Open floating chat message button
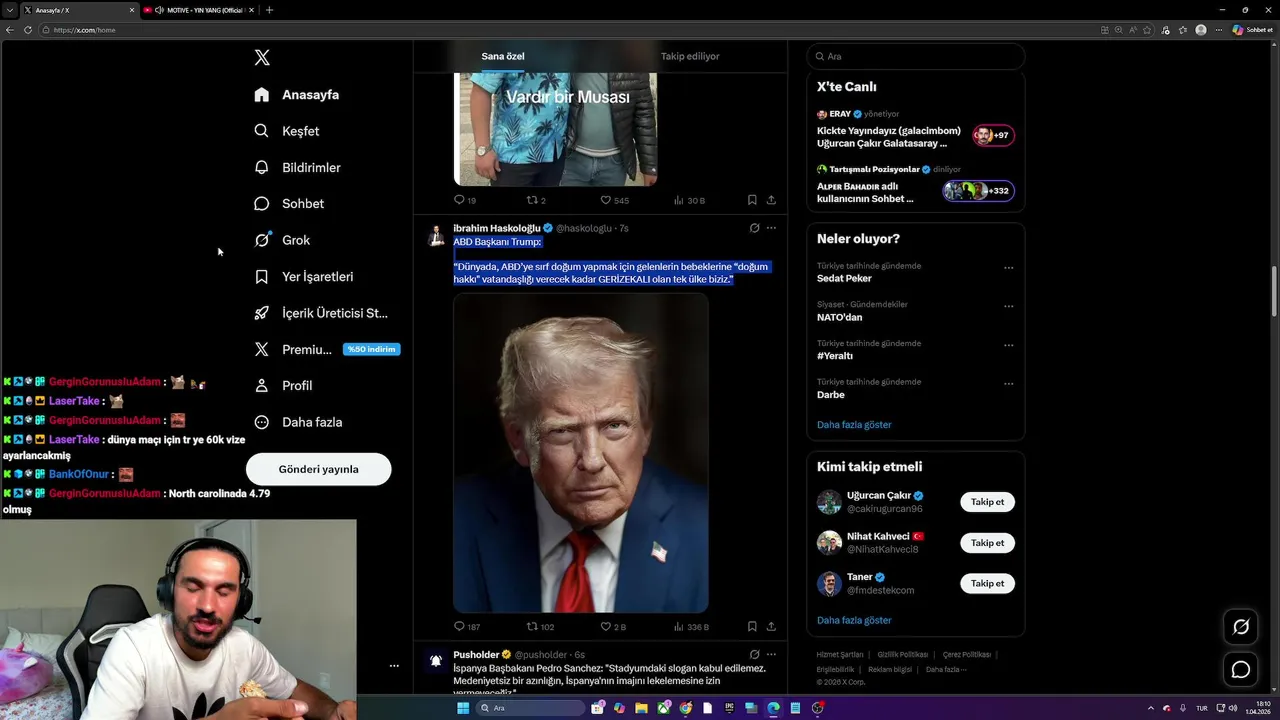 (x=1241, y=670)
